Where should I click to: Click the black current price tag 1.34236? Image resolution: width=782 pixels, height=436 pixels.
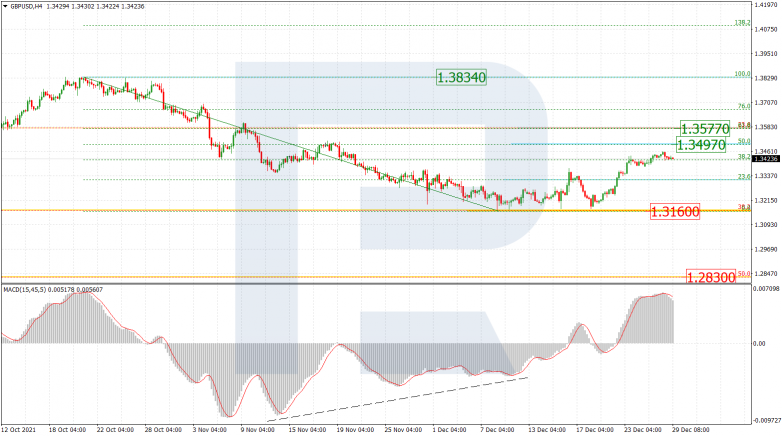pos(766,159)
